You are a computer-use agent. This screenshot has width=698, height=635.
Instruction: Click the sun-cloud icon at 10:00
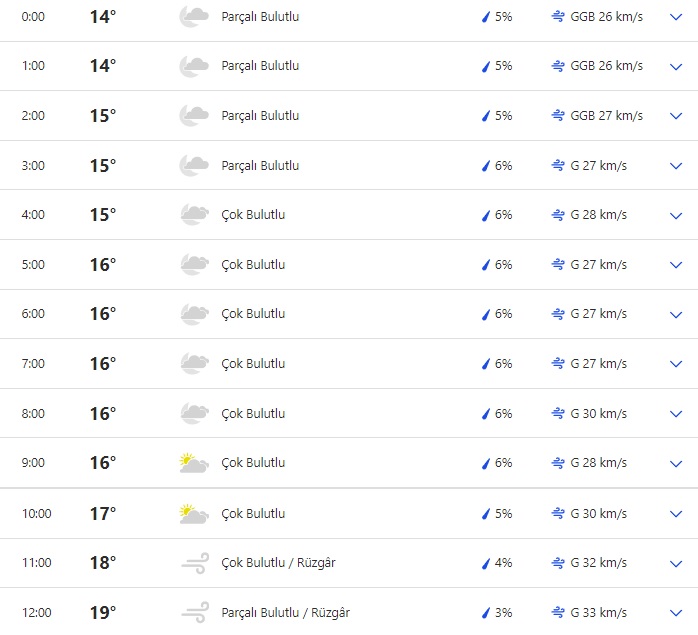(x=193, y=514)
